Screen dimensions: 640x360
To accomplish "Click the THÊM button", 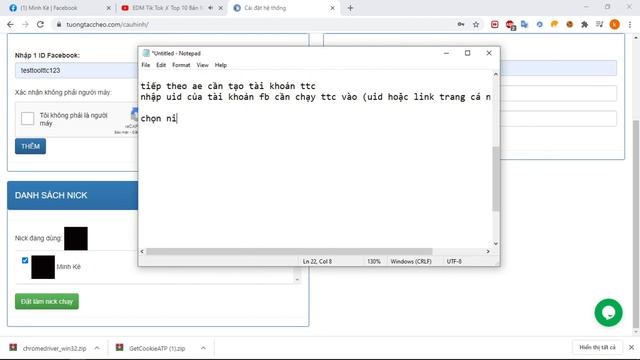I will [31, 146].
